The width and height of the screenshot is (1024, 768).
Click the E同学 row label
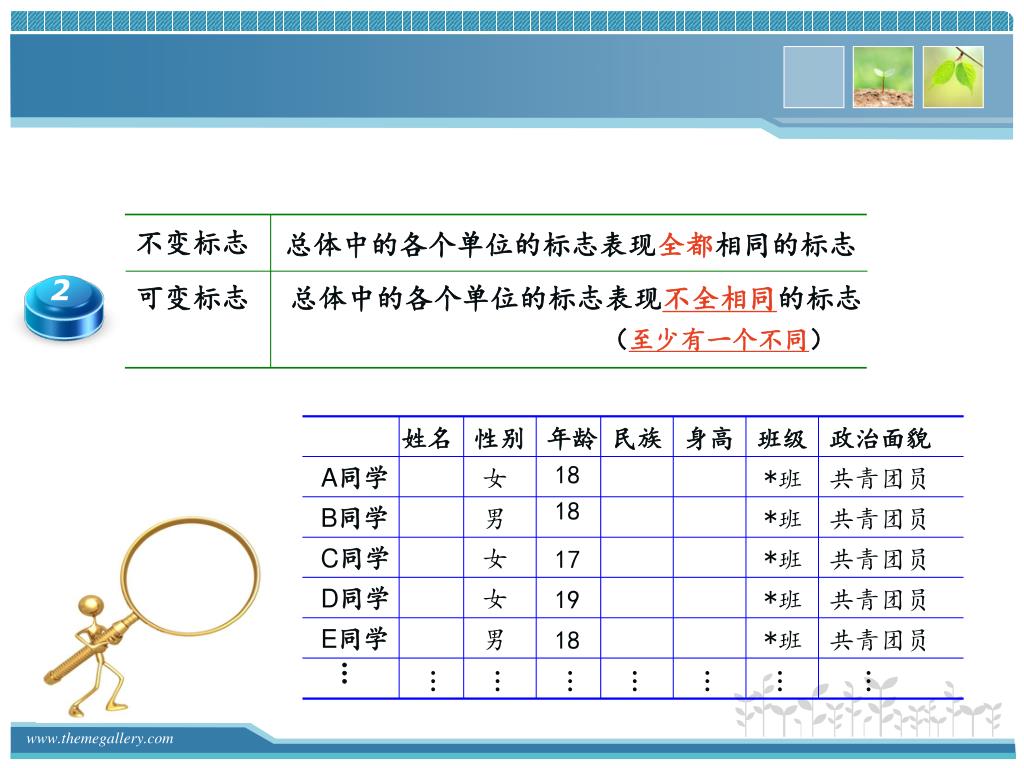point(354,639)
